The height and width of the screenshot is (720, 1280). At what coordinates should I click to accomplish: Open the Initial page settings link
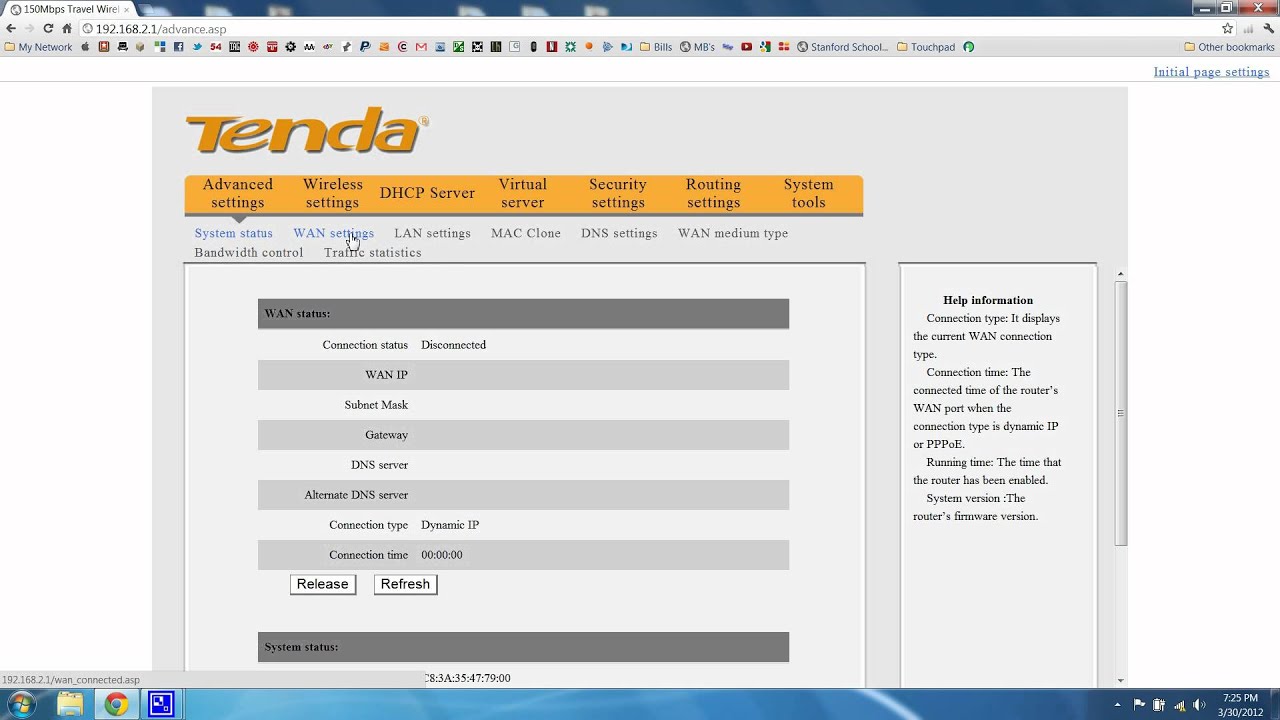coord(1211,72)
